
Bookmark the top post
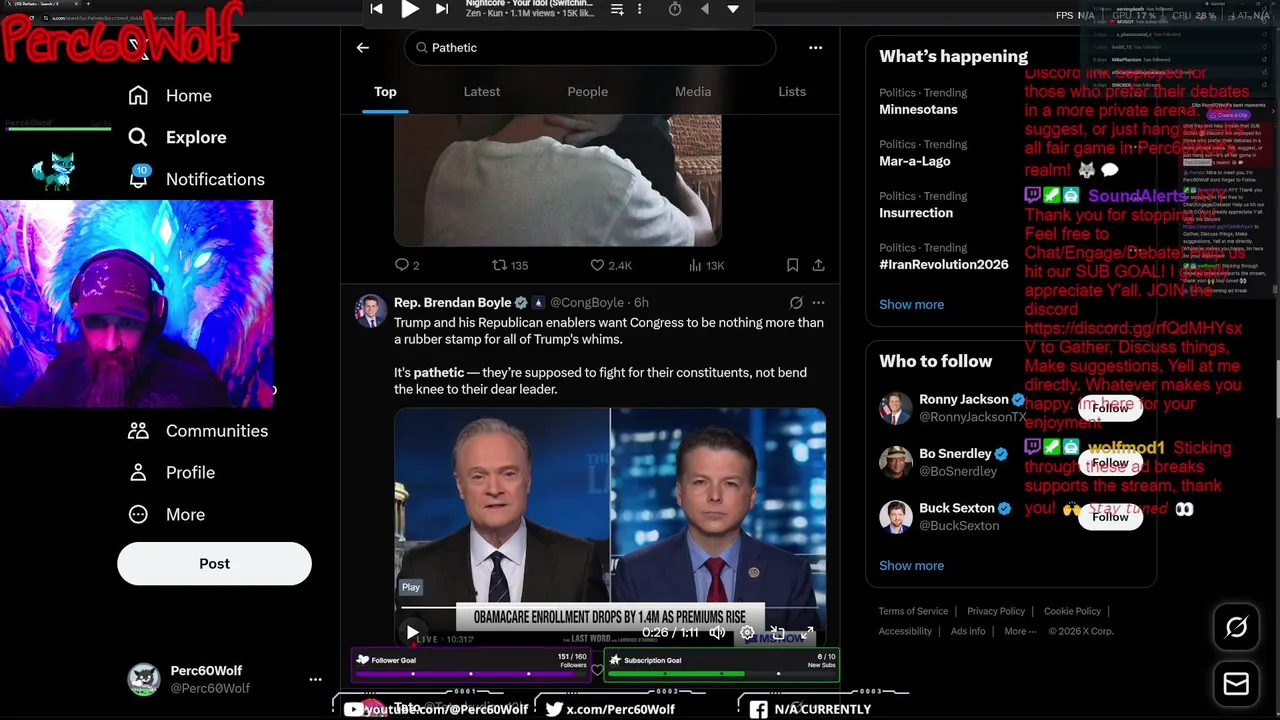pyautogui.click(x=792, y=265)
